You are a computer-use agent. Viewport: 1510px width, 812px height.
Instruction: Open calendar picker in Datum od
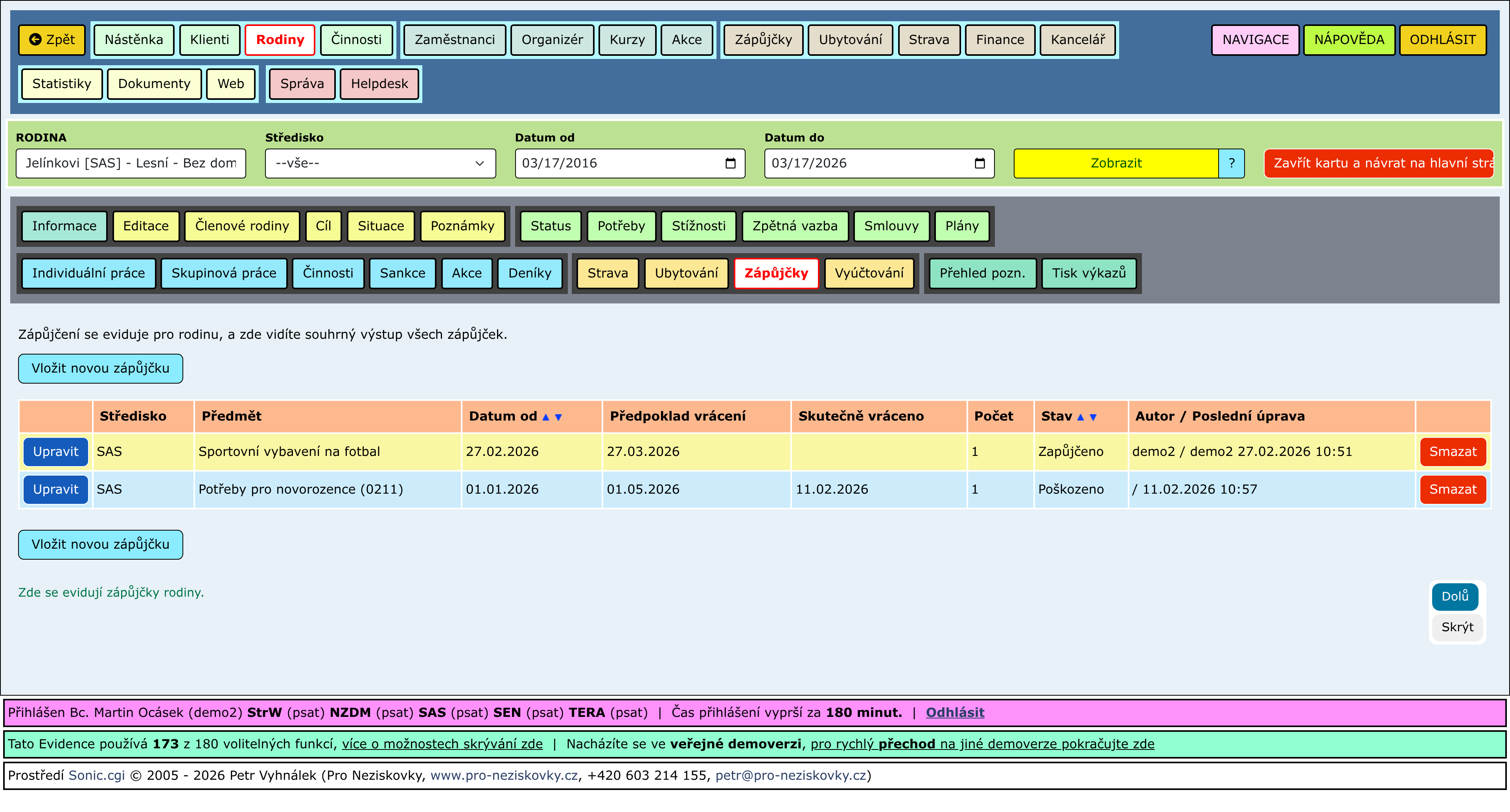point(730,164)
